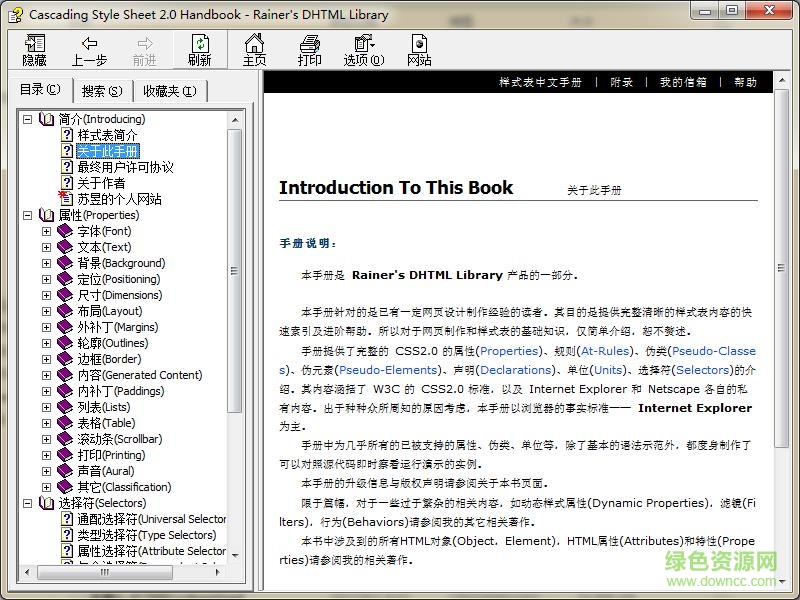Click the Hide (隐藏) toolbar icon

coord(35,43)
